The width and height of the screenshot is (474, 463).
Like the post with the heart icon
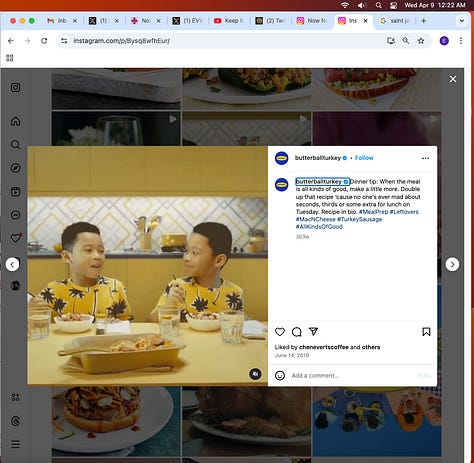tap(280, 332)
